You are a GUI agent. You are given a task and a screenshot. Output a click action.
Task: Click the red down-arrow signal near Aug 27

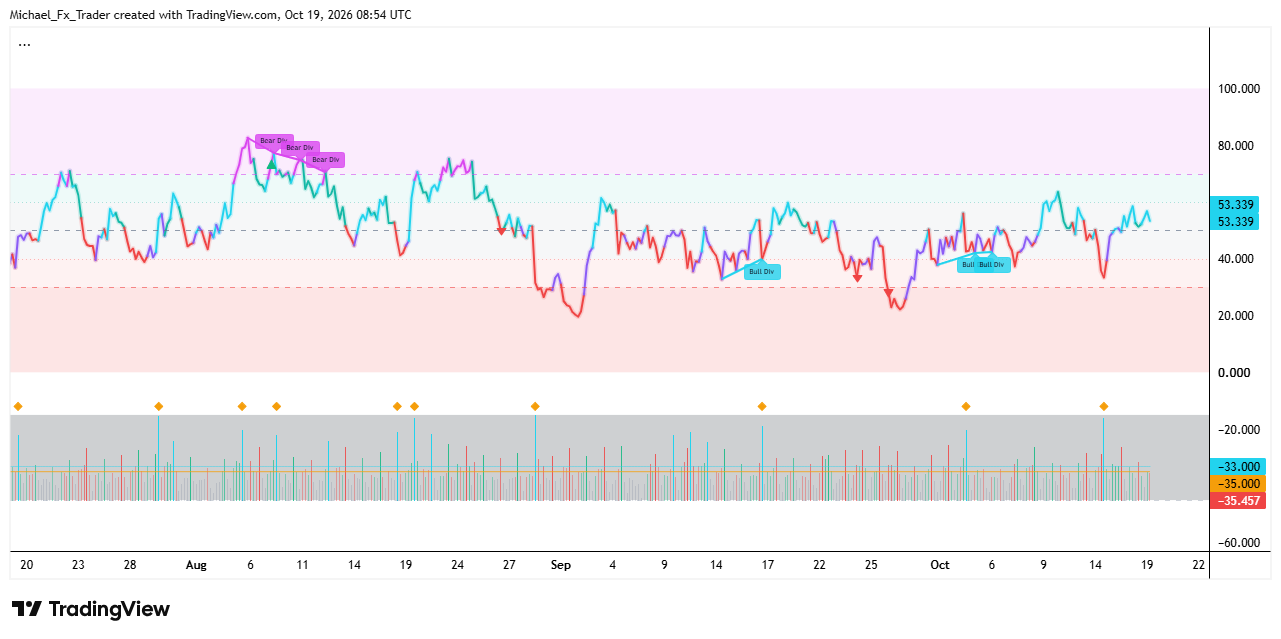click(x=502, y=231)
